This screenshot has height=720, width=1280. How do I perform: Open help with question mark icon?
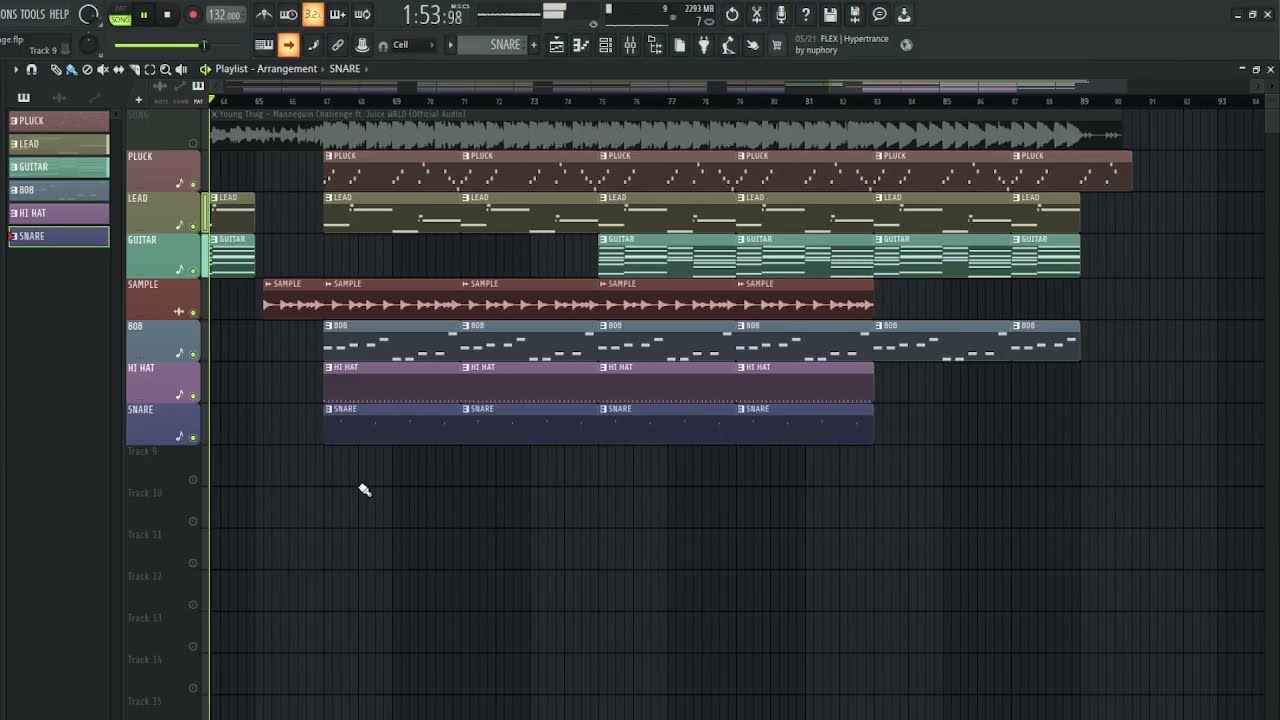806,14
